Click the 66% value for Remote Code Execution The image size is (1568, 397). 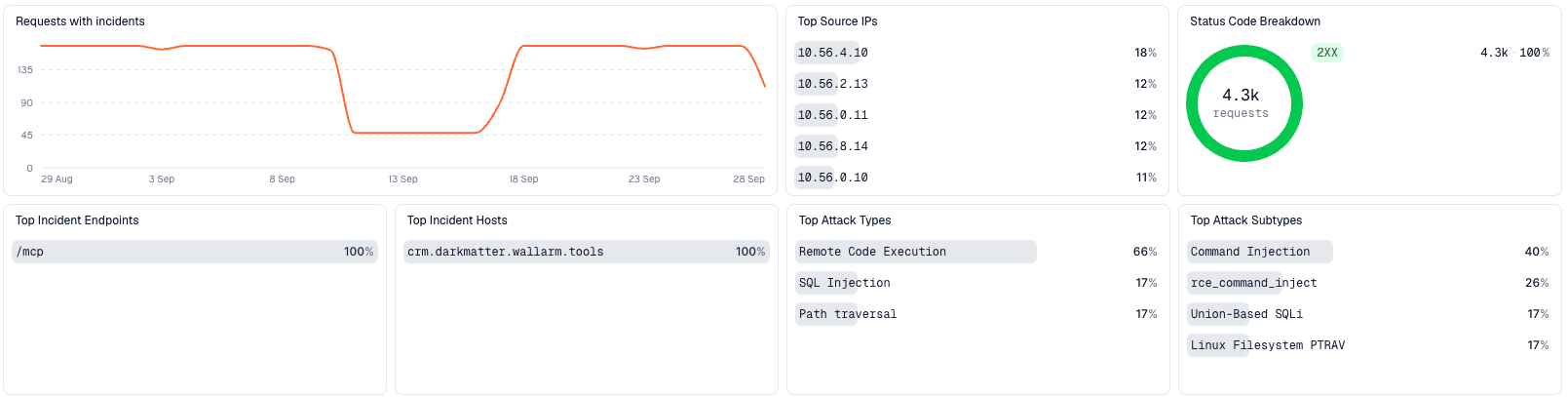click(1145, 252)
